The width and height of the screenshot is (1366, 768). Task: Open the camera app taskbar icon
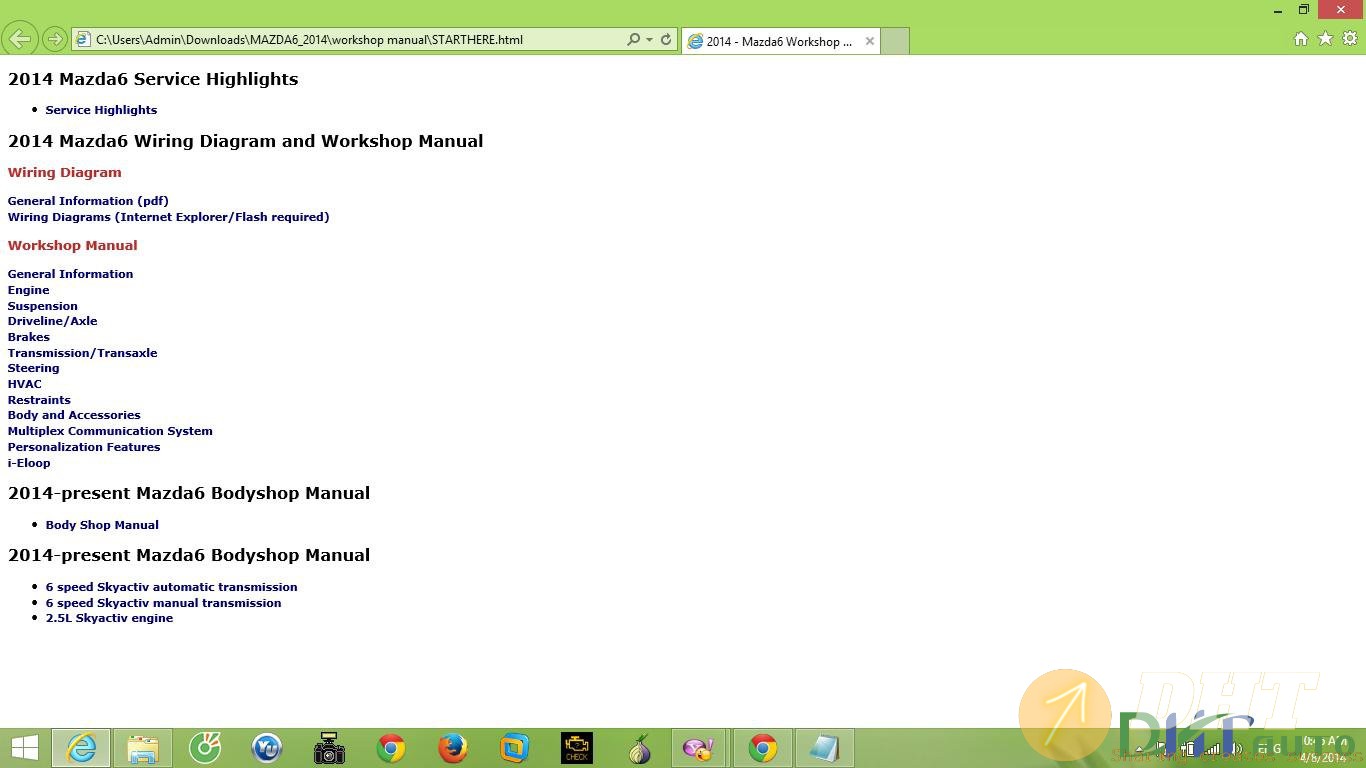329,748
